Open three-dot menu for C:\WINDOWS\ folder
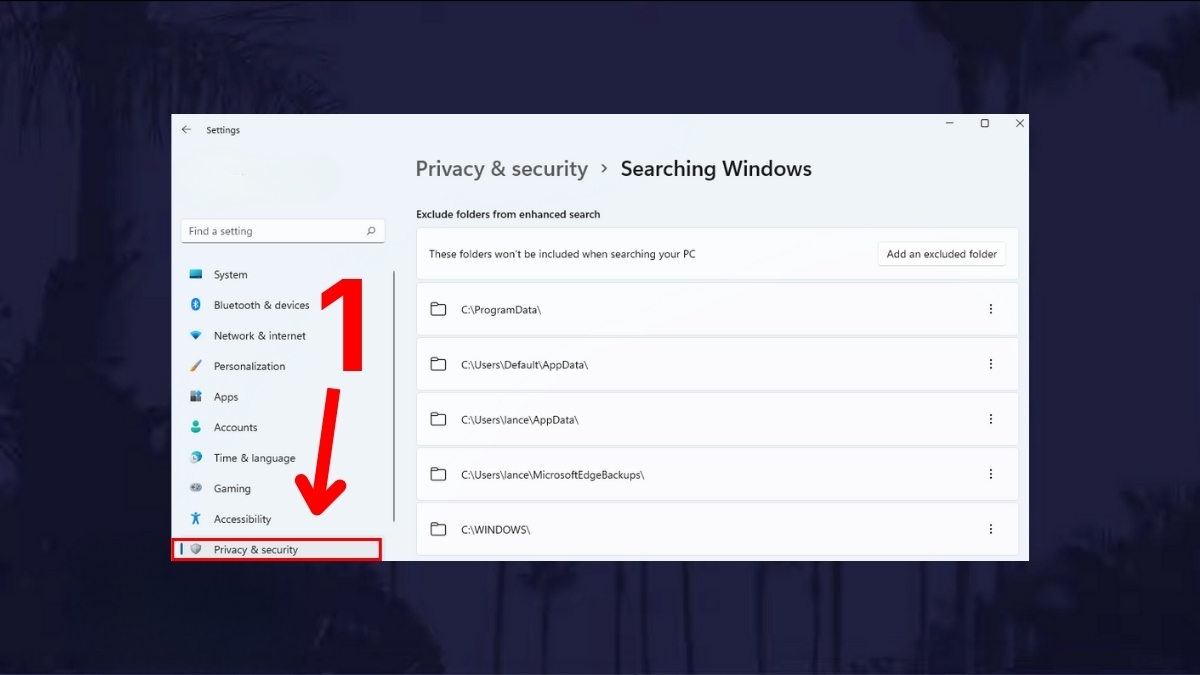Viewport: 1200px width, 675px height. [991, 529]
